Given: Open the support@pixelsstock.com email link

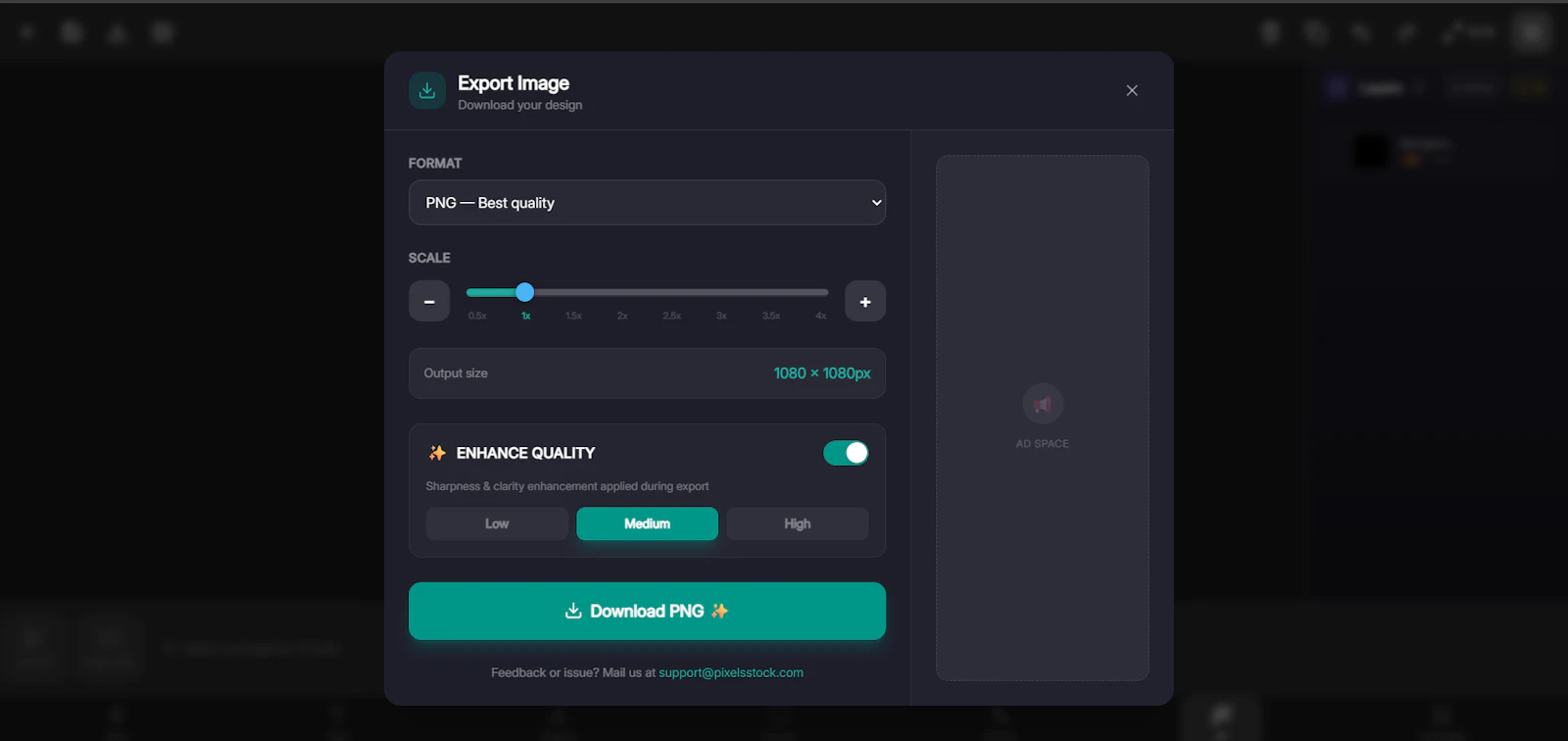Looking at the screenshot, I should tap(731, 672).
